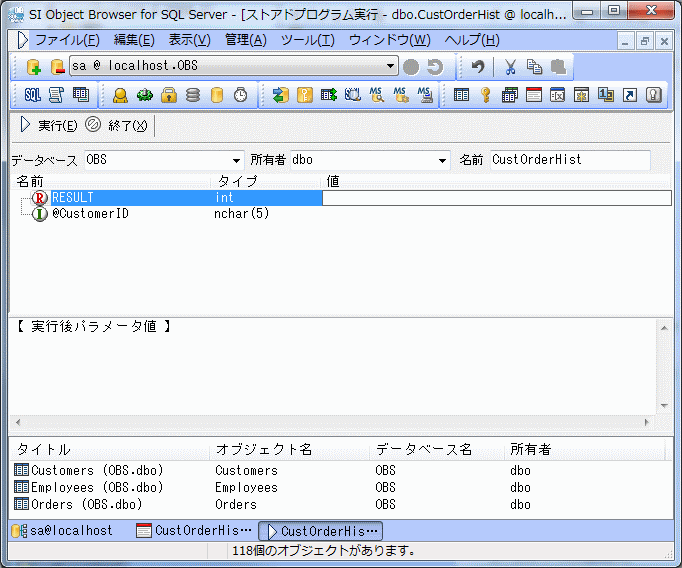This screenshot has width=682, height=568.
Task: Click the undo arrow icon
Action: pos(478,67)
